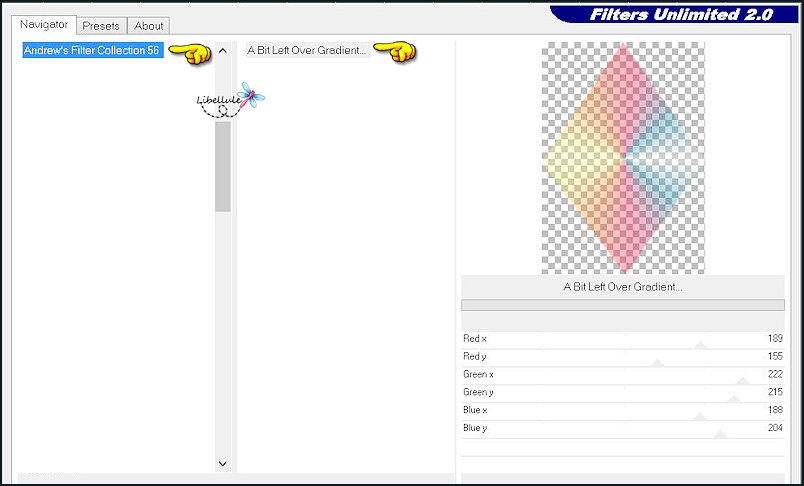Open the Presets tab

(x=101, y=26)
